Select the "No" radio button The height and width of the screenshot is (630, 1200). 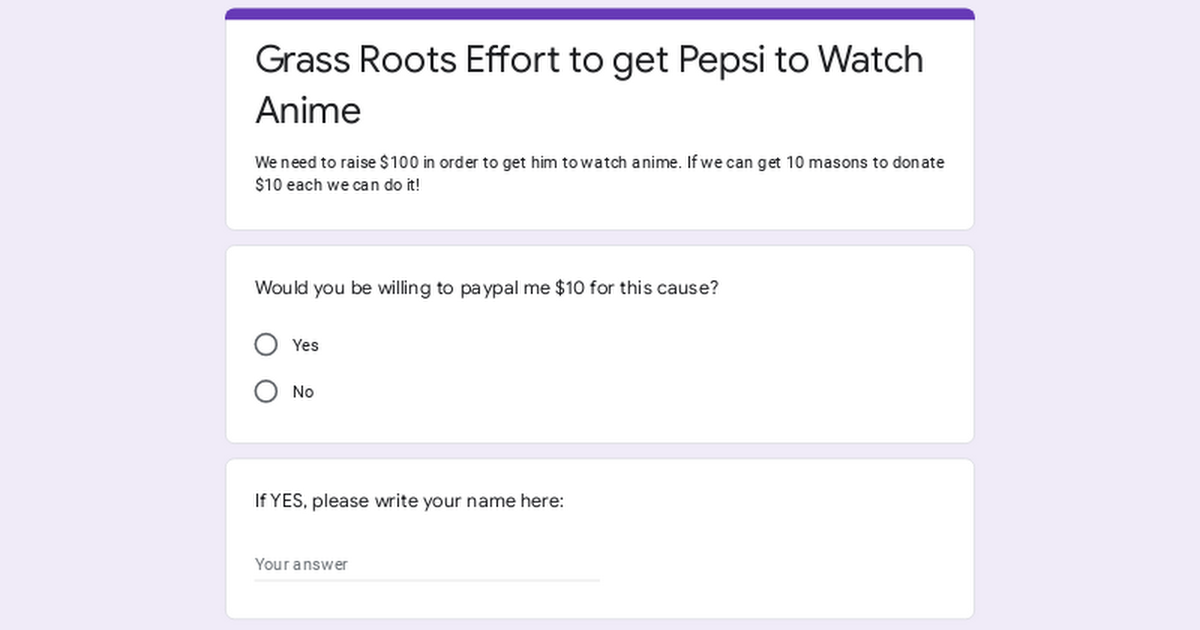pos(266,392)
